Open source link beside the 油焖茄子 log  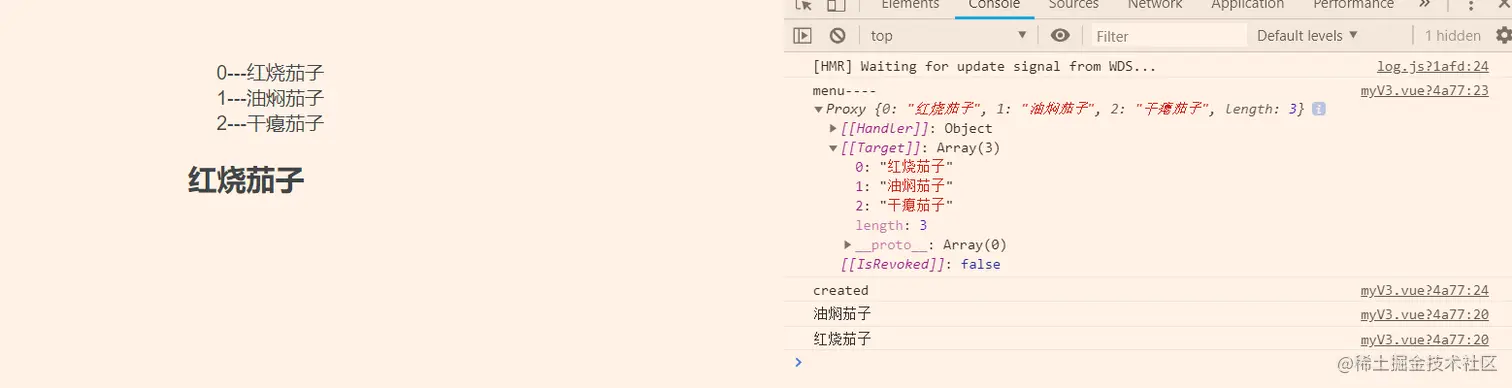(1425, 315)
